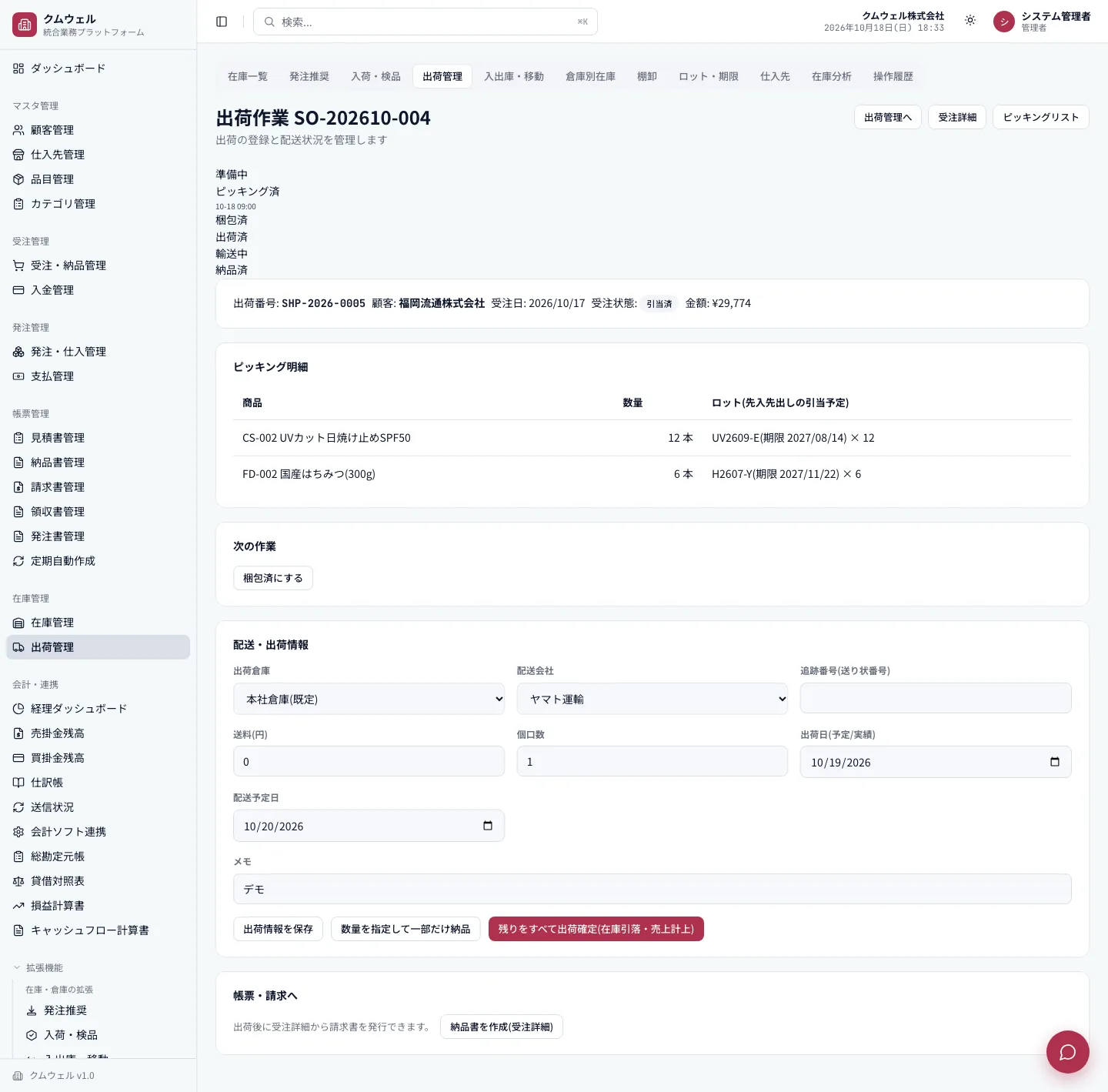This screenshot has width=1108, height=1092.
Task: Click the 損益計算書 trend icon
Action: [x=18, y=906]
